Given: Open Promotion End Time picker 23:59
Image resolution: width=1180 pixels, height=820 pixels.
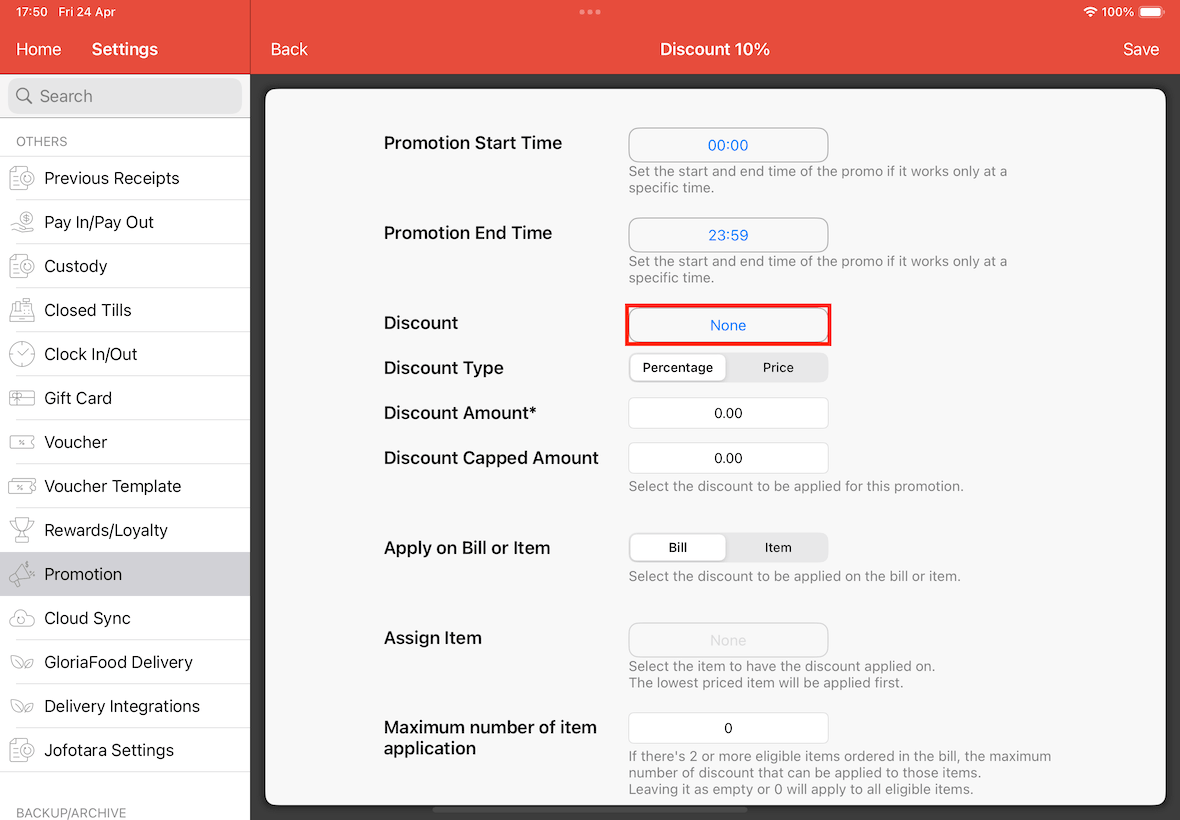Looking at the screenshot, I should (728, 235).
